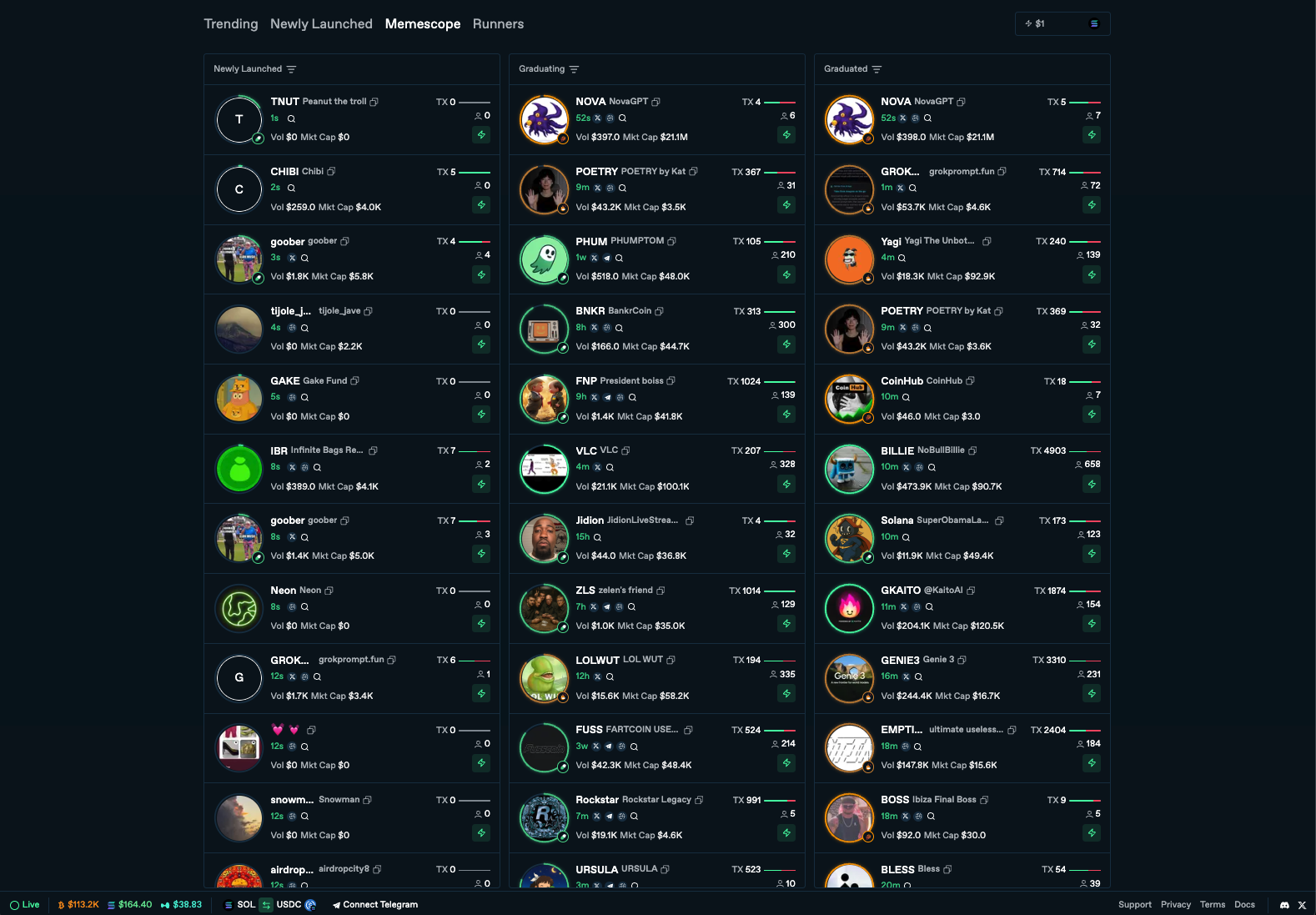This screenshot has height=915, width=1316.
Task: Select USDC currency in the footer
Action: (296, 905)
